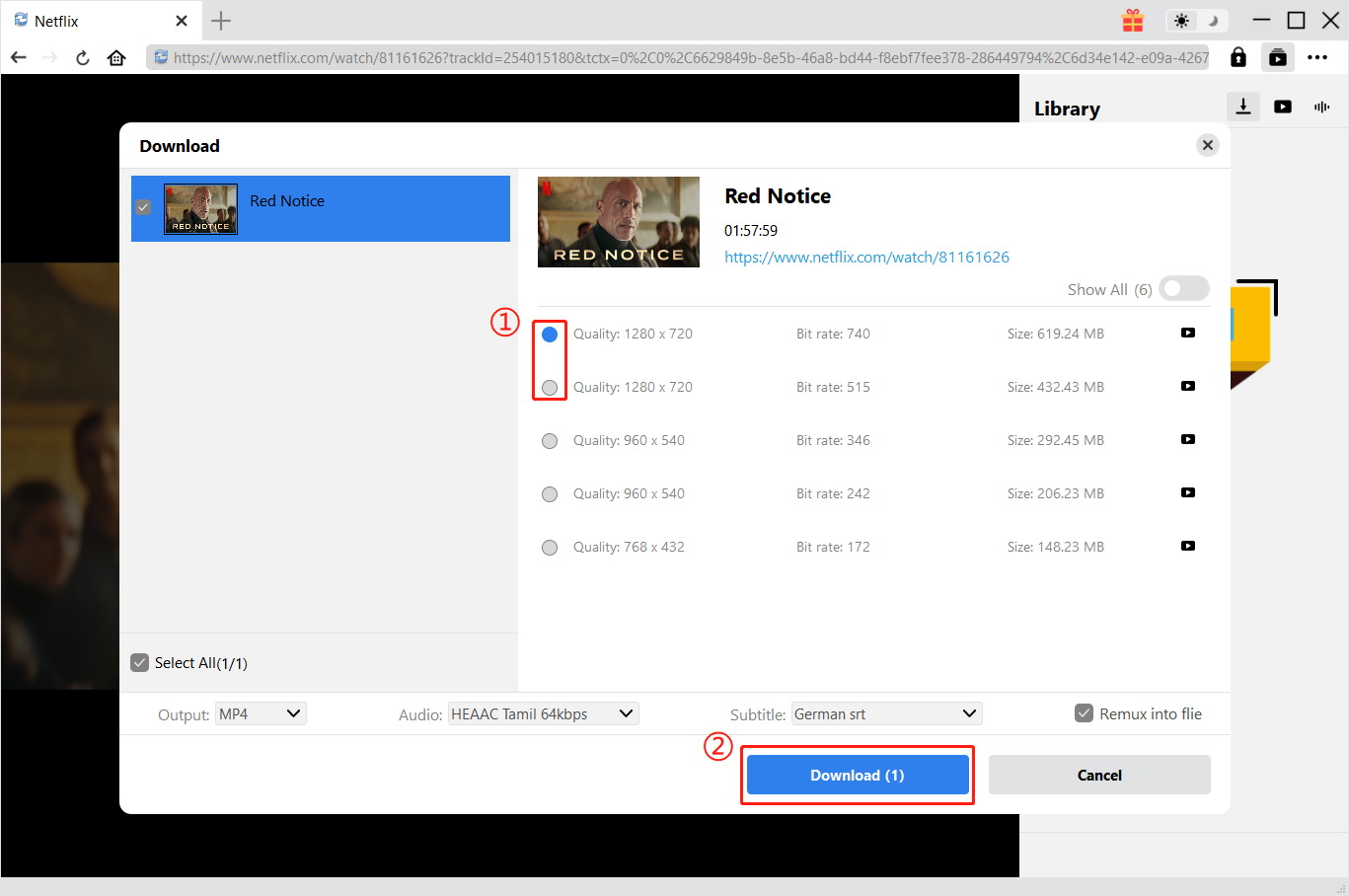
Task: Click the padlock icon in the address bar
Action: 1237,57
